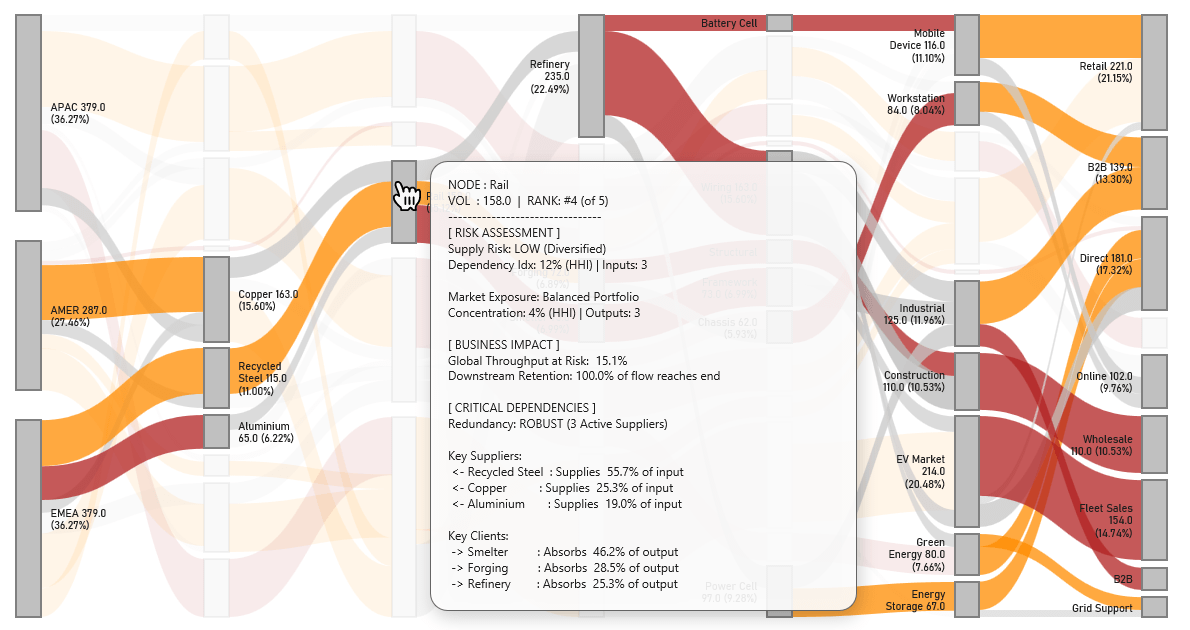Select the EV Market node bar
The image size is (1190, 630).
(x=967, y=471)
